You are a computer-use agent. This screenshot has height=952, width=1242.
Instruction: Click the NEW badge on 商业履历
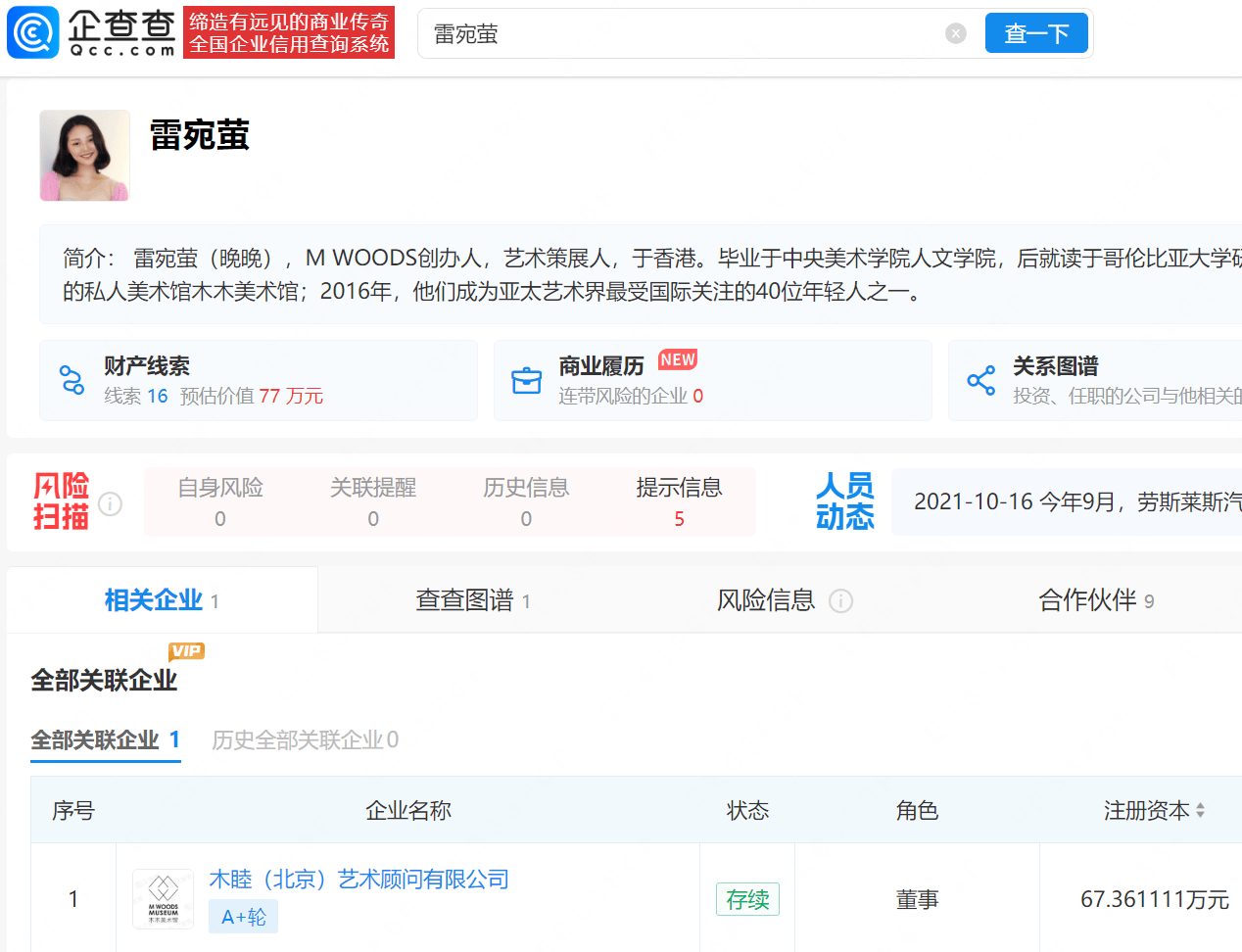pos(678,360)
